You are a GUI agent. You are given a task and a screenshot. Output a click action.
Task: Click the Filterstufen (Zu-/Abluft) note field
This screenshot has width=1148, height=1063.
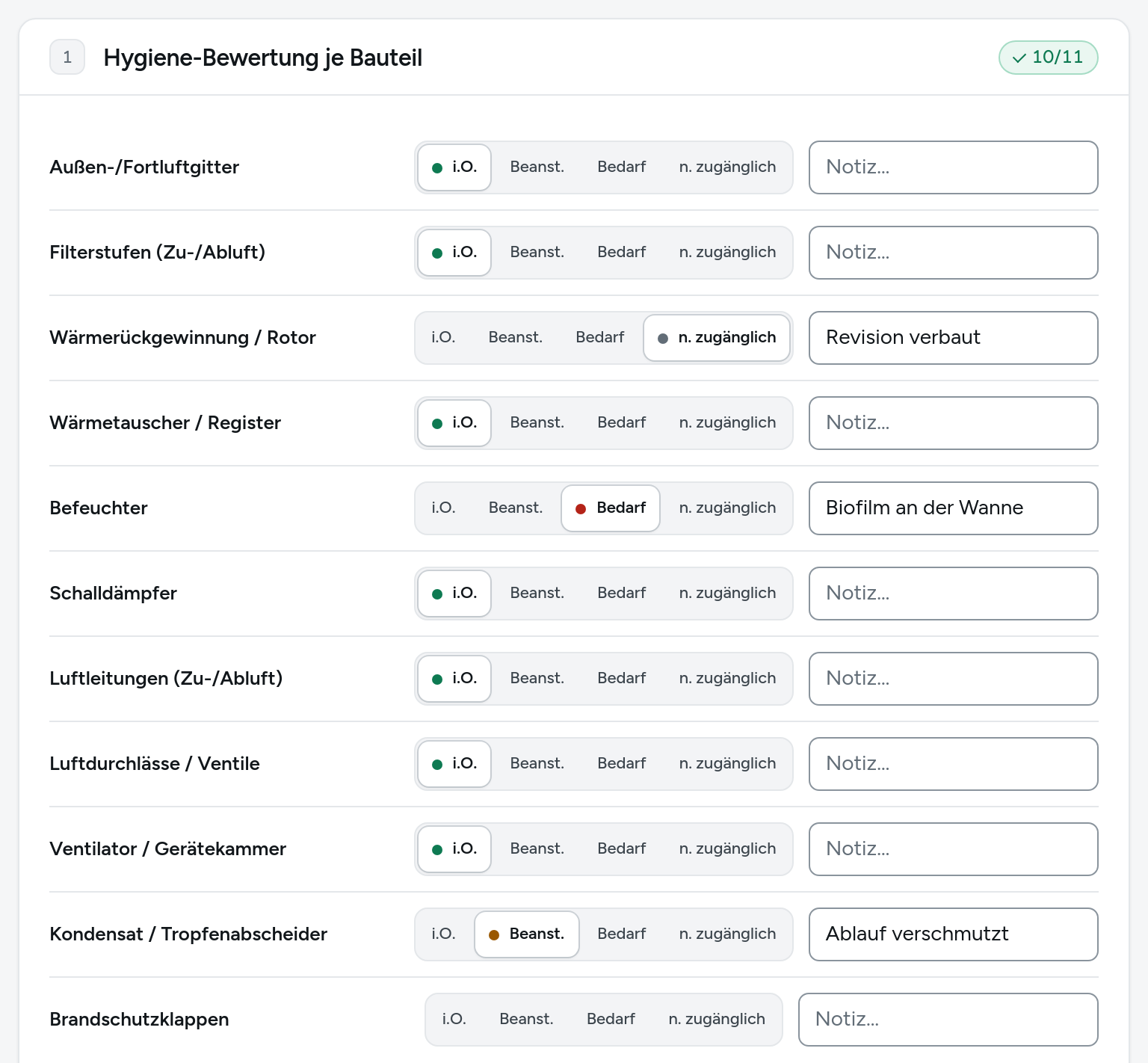coord(954,253)
